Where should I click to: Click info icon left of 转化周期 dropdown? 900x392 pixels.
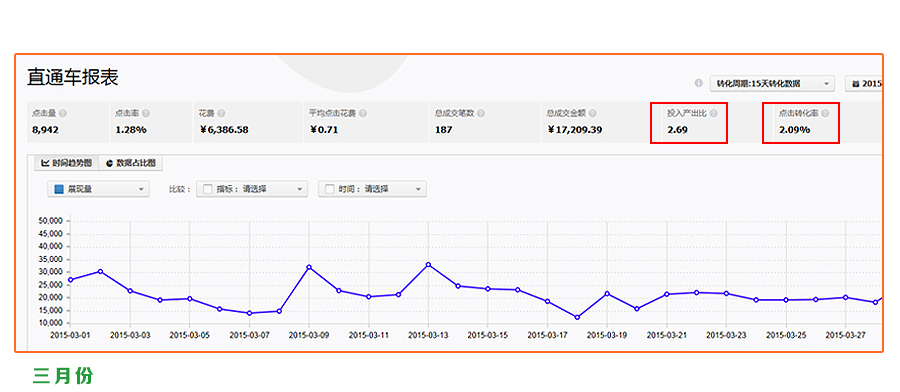(699, 83)
